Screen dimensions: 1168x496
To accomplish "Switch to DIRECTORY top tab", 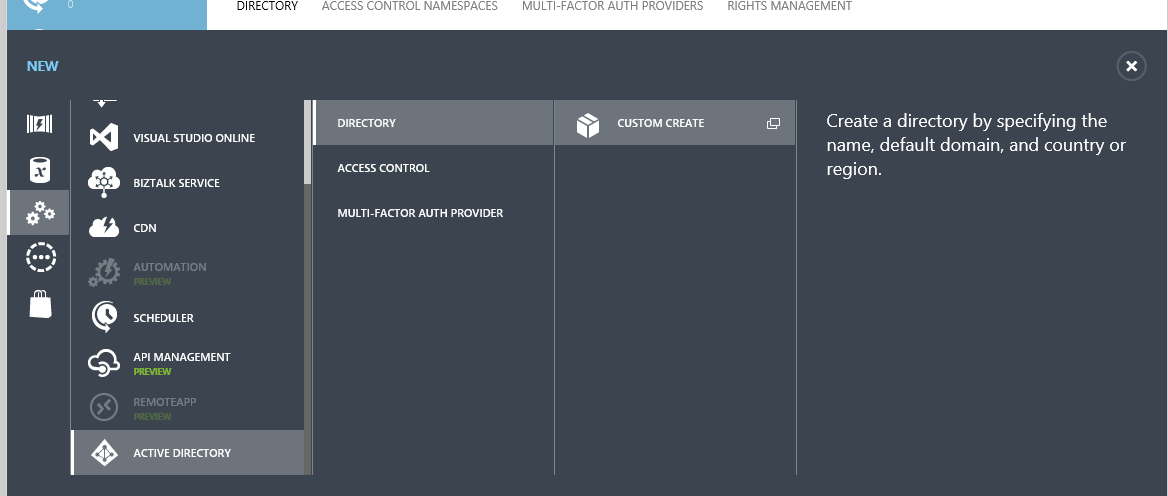I will [x=267, y=6].
